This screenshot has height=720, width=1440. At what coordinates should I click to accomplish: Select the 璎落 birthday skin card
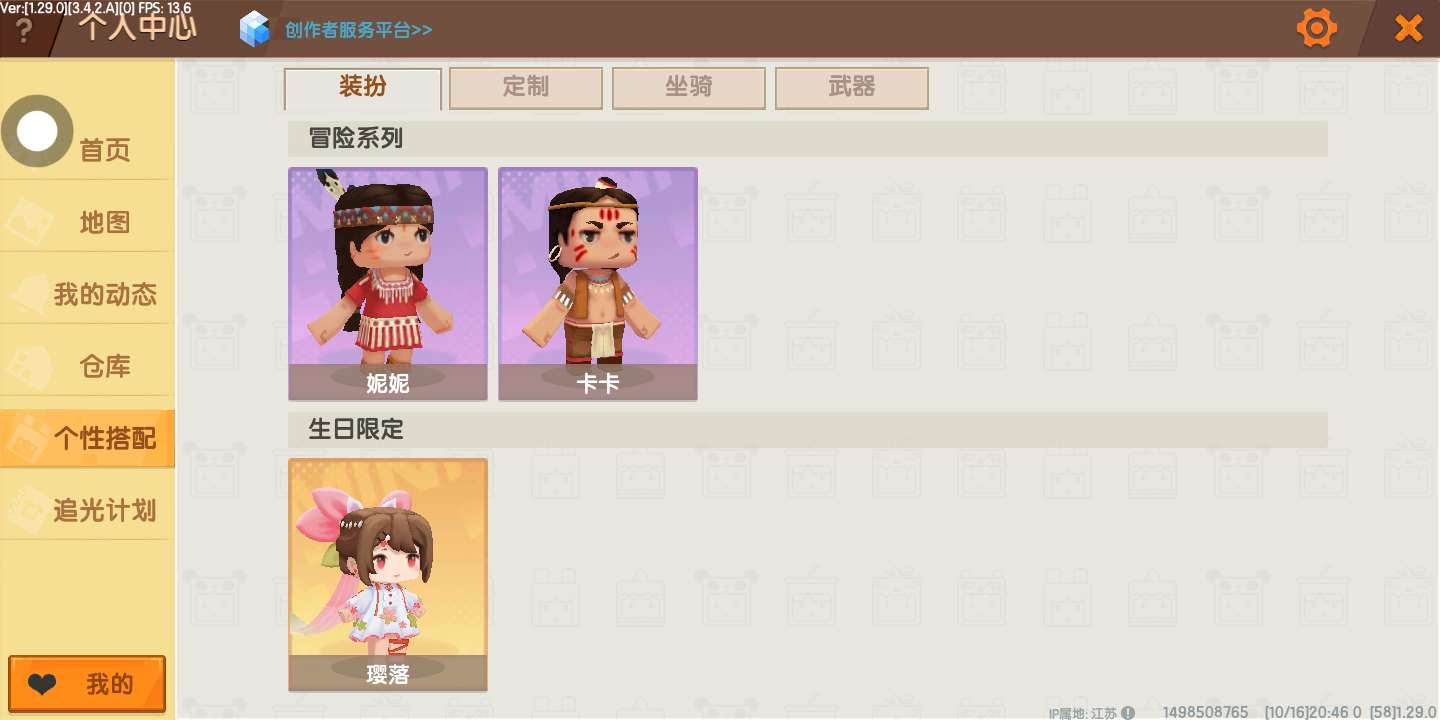388,575
